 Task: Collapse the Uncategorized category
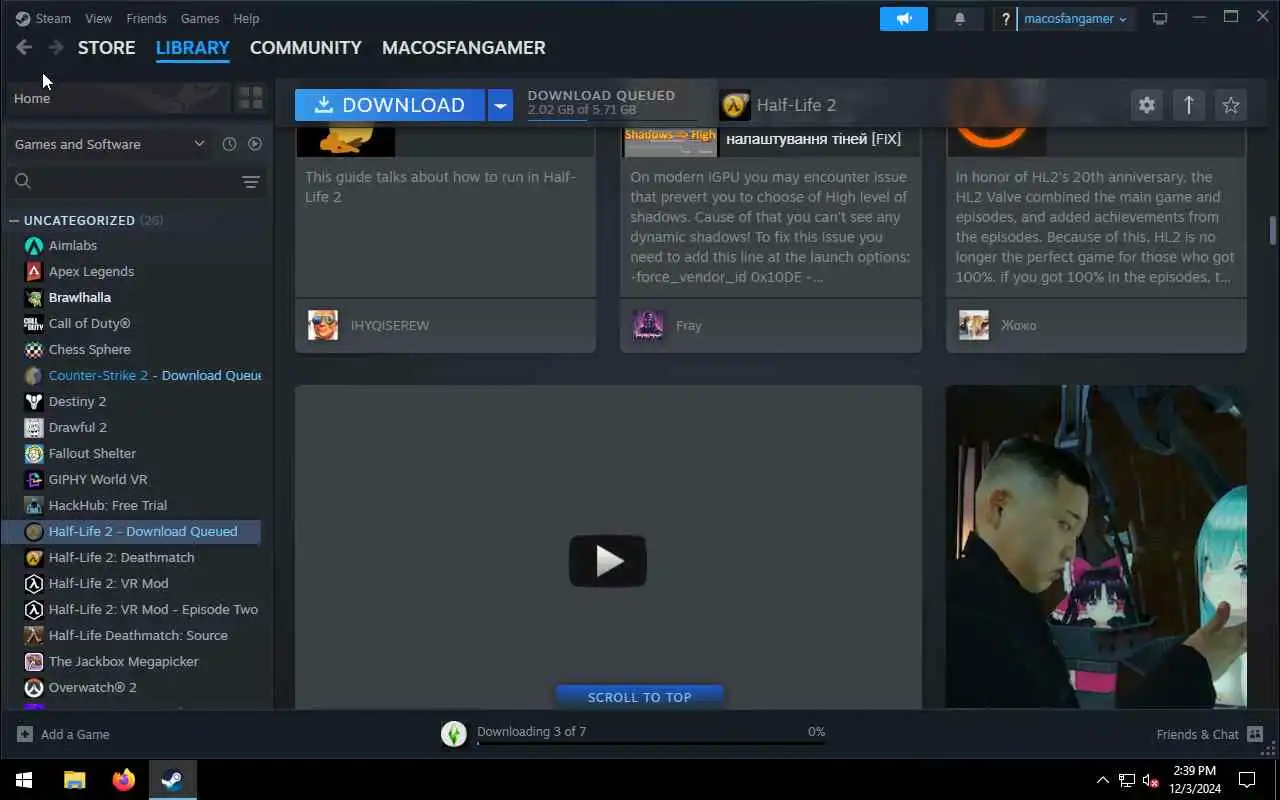point(14,220)
